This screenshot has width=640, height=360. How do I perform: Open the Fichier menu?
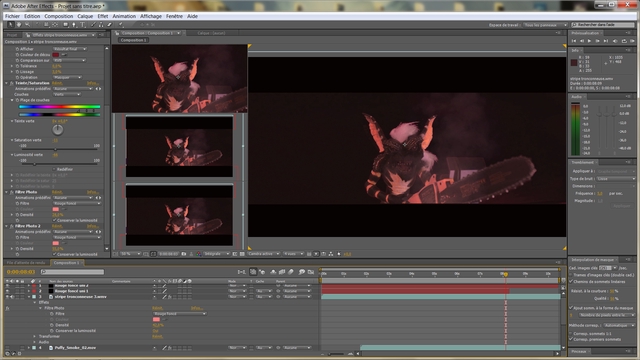coord(12,16)
